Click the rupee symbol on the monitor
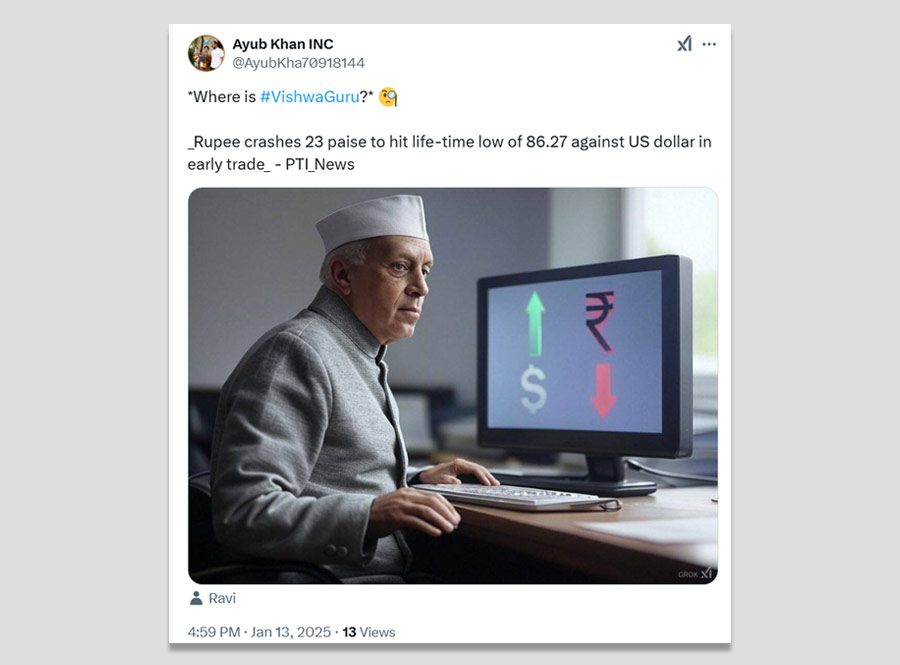This screenshot has width=900, height=665. point(600,321)
